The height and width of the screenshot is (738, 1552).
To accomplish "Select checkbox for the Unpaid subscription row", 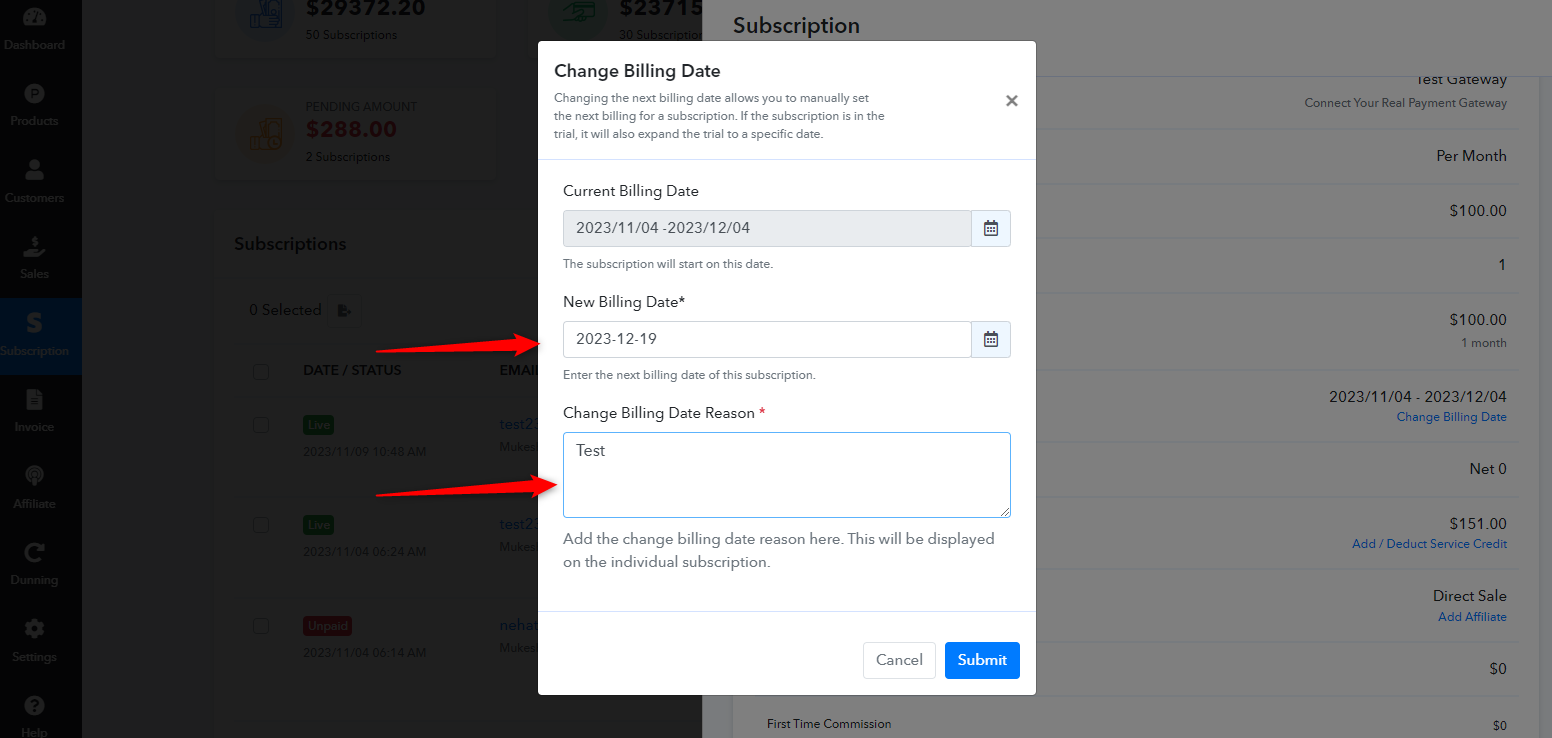I will click(261, 626).
